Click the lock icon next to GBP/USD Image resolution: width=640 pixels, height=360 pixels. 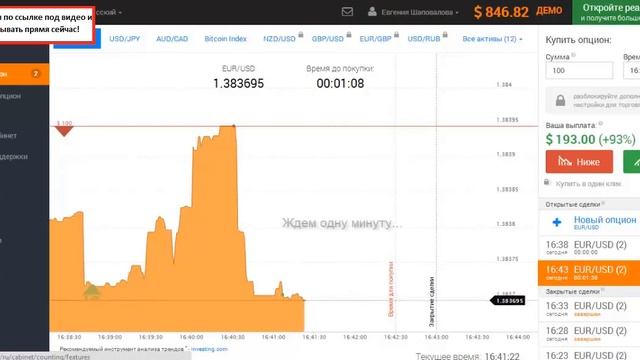point(349,35)
